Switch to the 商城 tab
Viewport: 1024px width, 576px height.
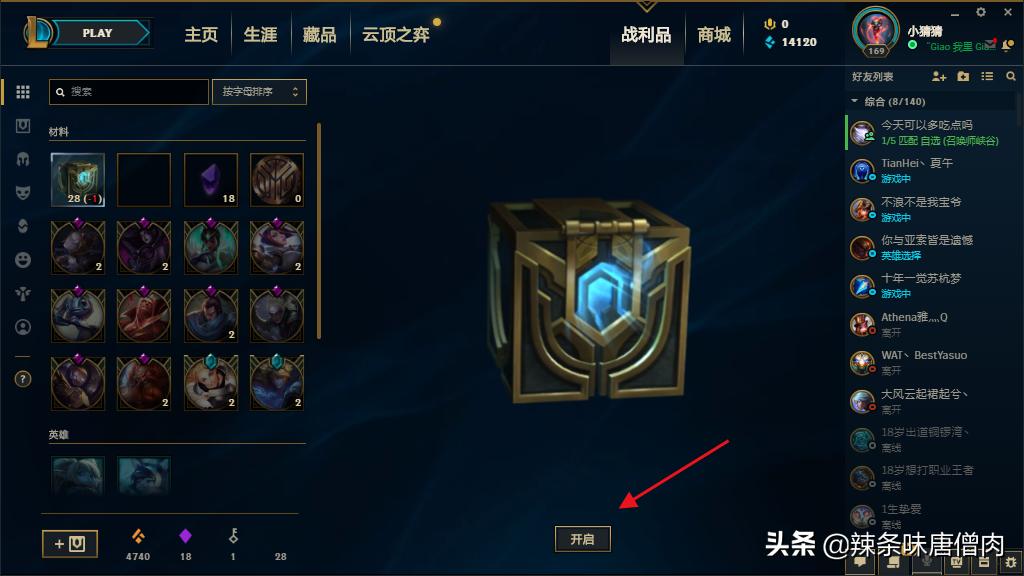[714, 35]
